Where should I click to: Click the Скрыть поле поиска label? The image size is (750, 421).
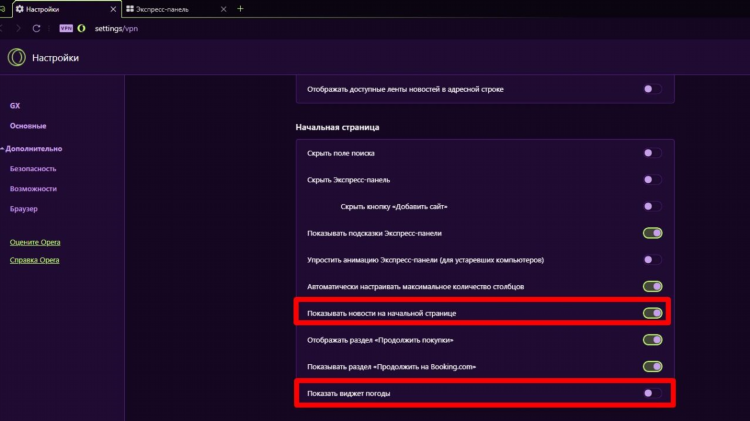click(341, 154)
